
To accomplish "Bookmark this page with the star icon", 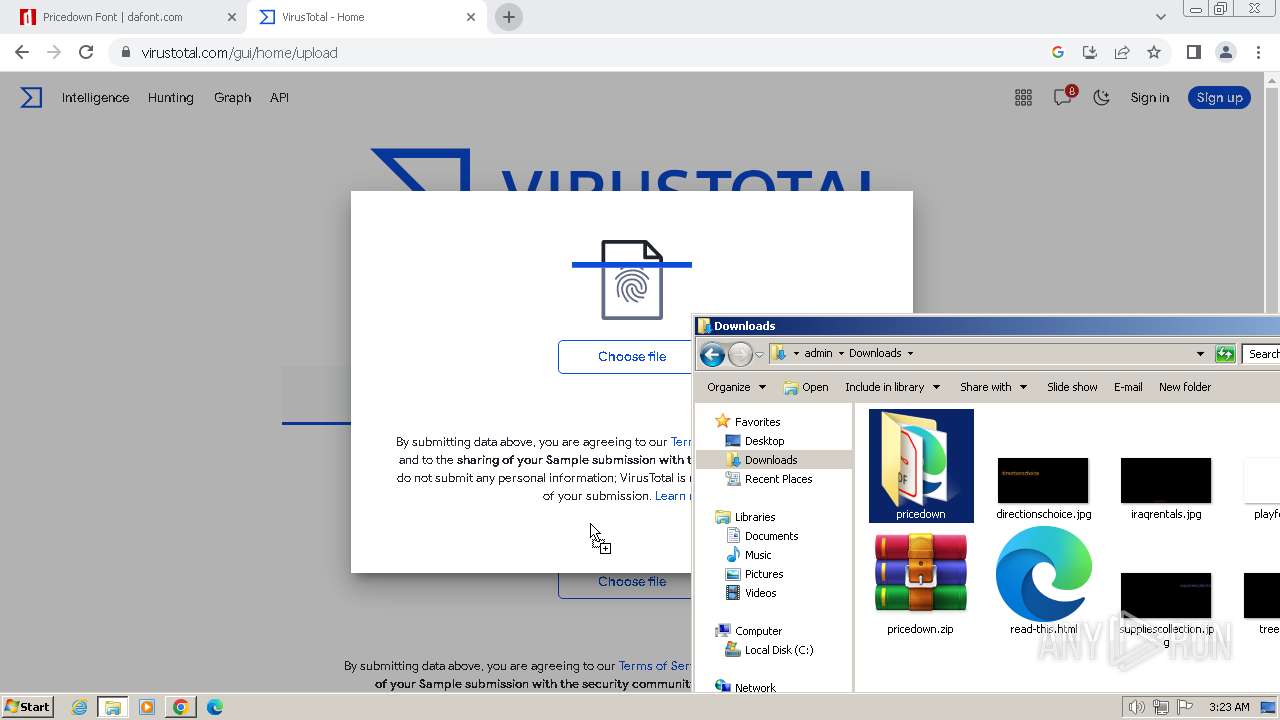I will 1154,52.
